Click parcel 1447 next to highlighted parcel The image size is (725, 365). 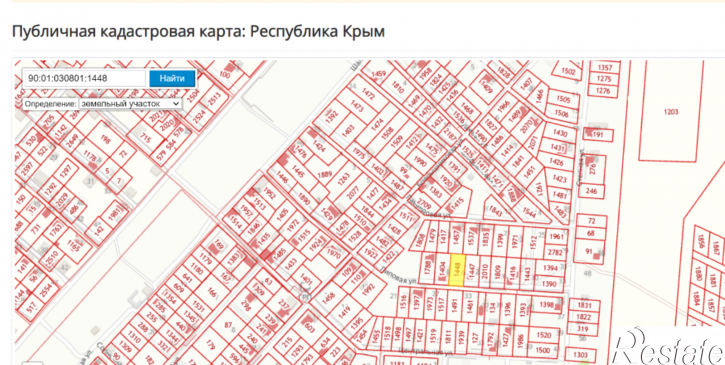472,272
